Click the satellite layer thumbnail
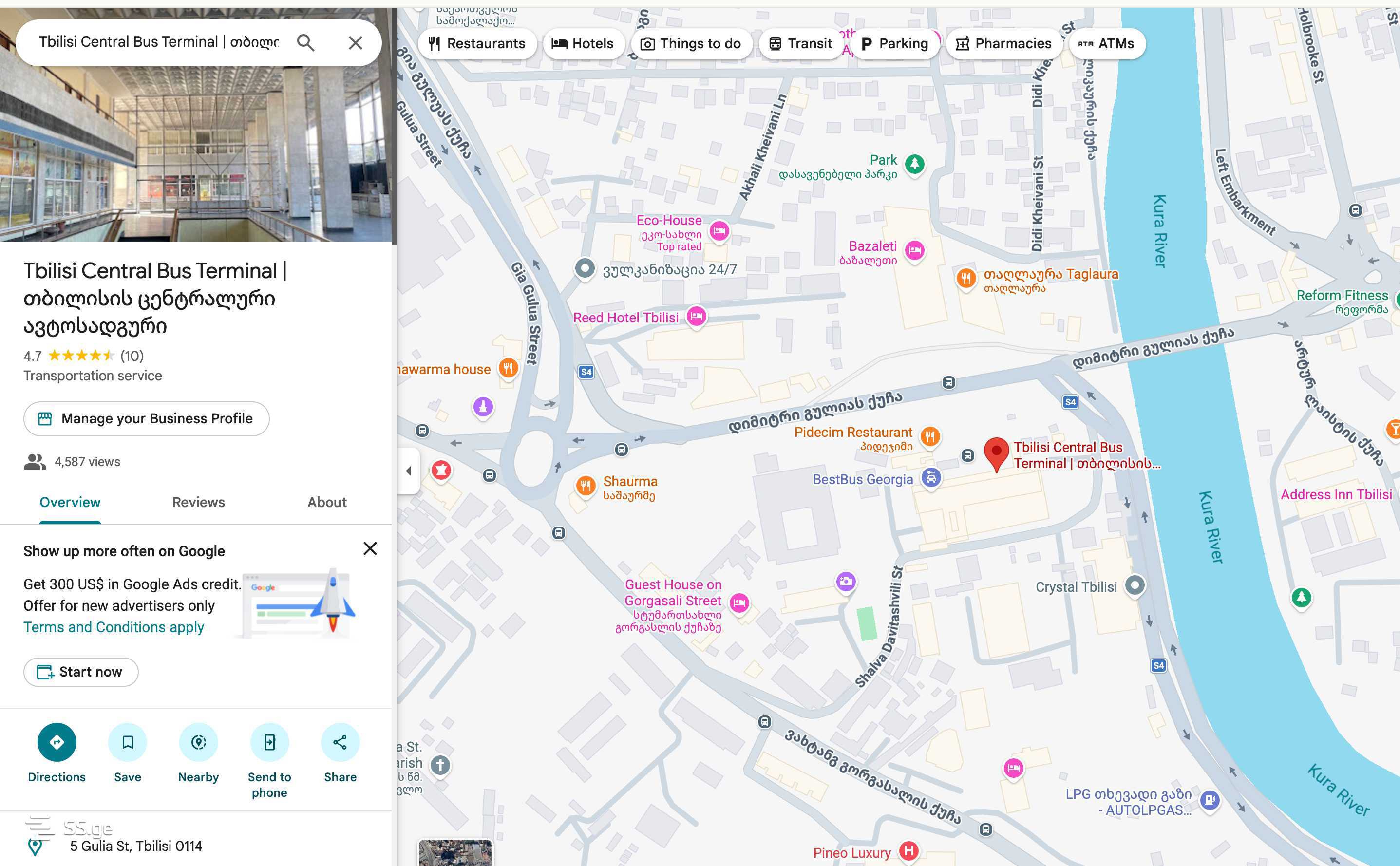The width and height of the screenshot is (1400, 866). click(x=455, y=853)
